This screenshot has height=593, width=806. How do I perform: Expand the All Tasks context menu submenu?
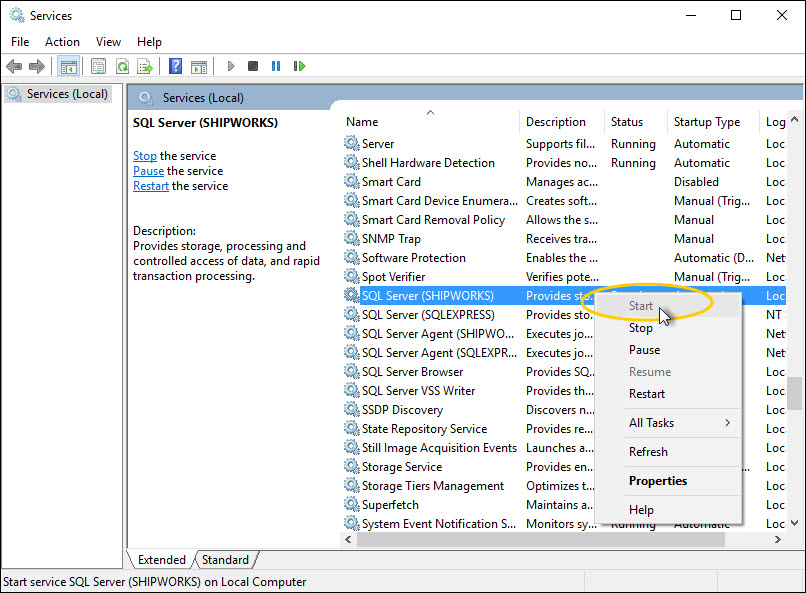click(x=657, y=423)
